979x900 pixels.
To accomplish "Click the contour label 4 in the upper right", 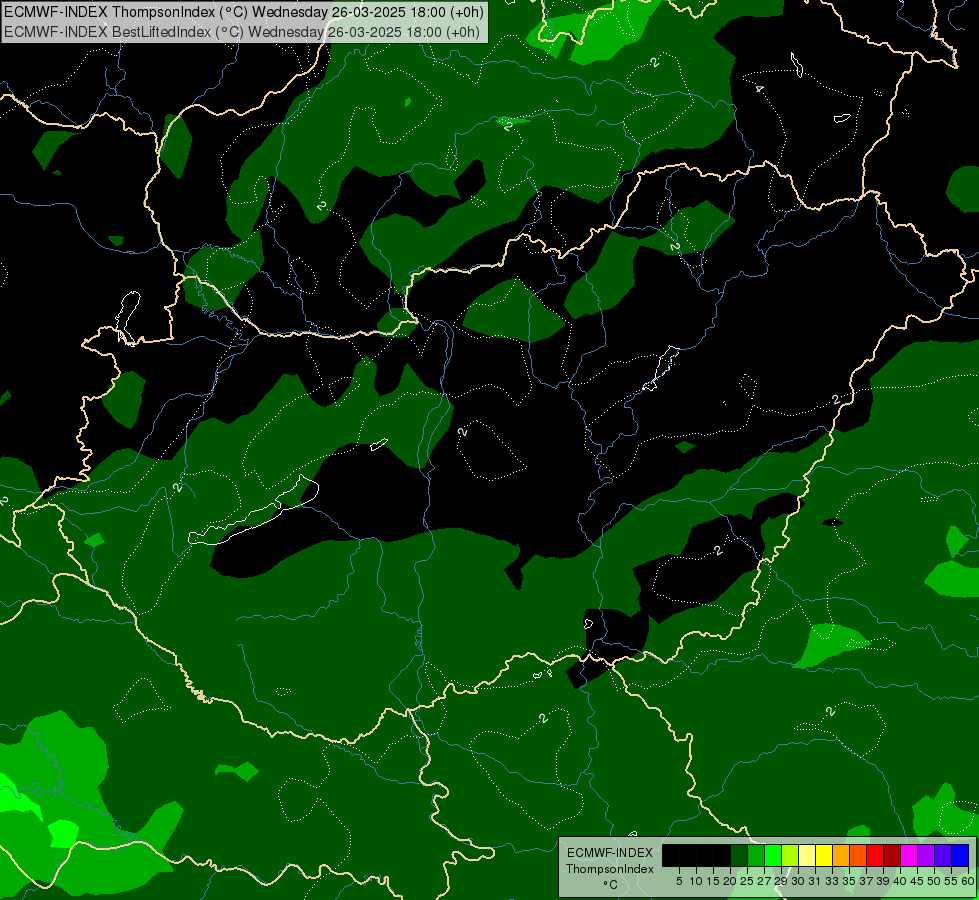I will [x=759, y=89].
